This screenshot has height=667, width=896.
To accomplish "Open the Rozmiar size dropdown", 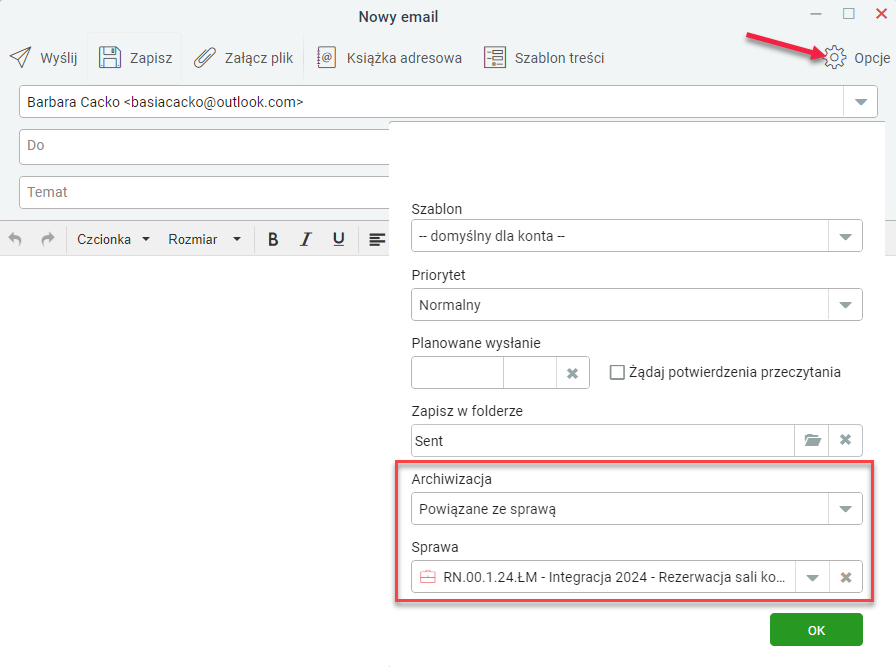I will [204, 239].
